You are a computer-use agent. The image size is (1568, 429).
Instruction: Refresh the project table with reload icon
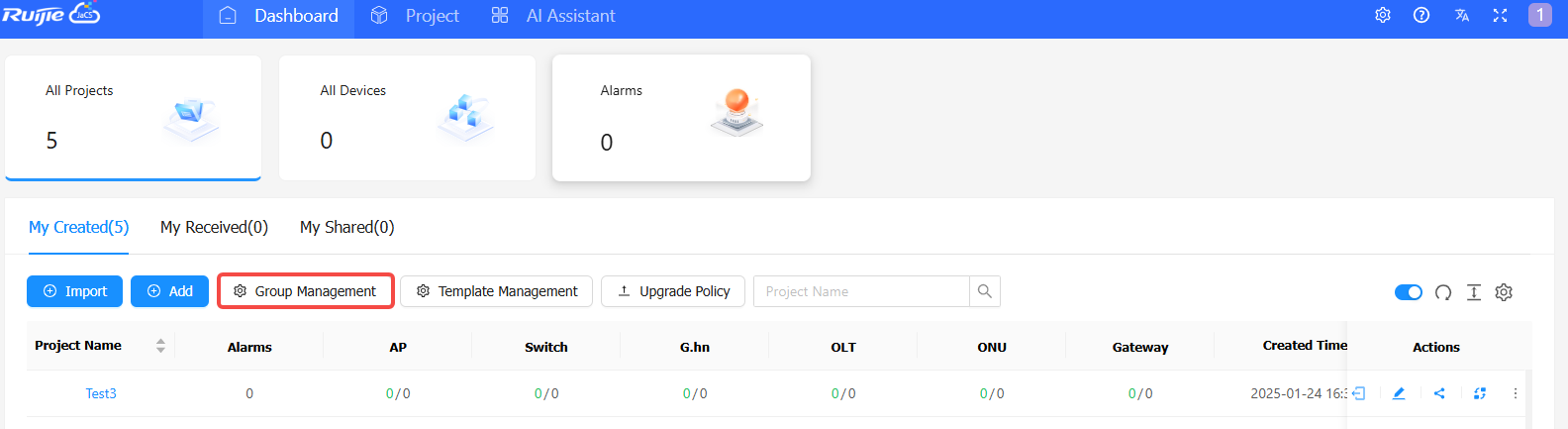(1443, 292)
